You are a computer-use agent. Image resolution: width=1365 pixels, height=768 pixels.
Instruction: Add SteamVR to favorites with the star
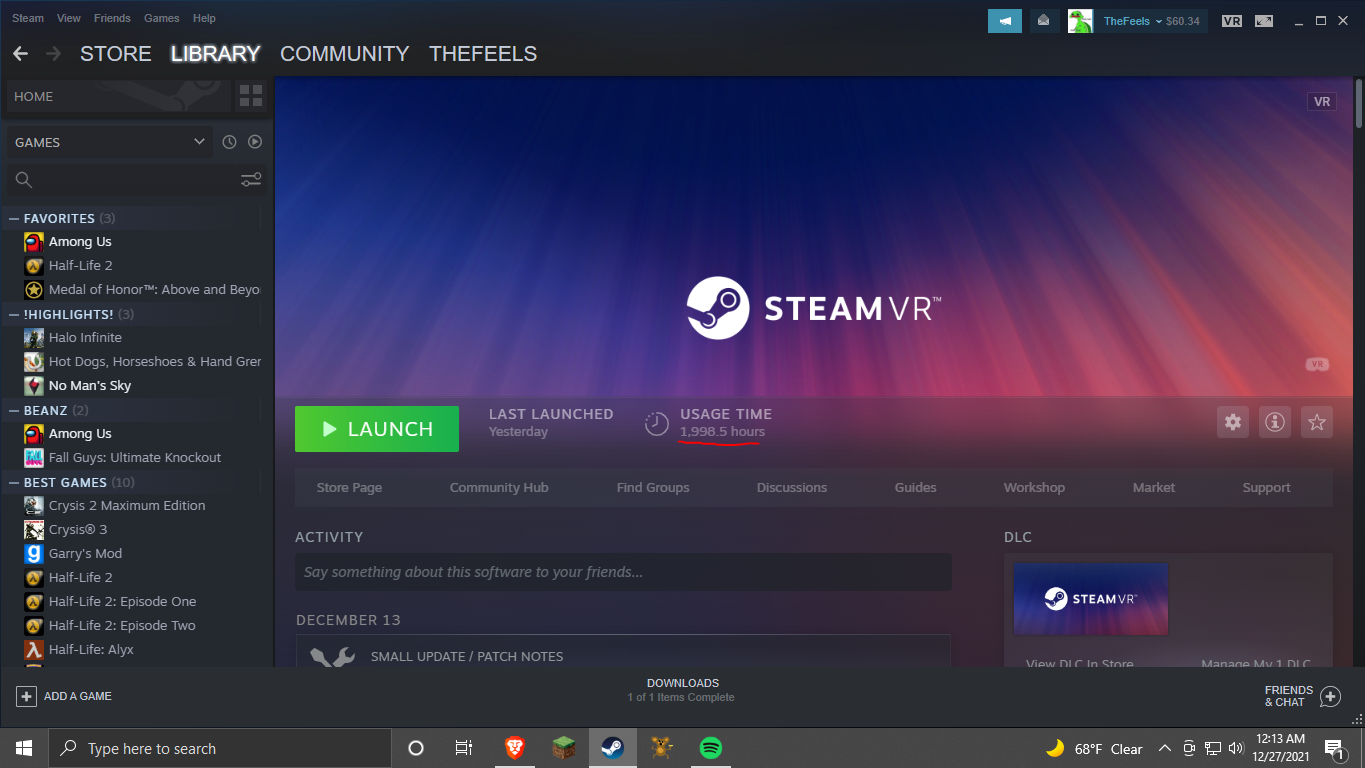pyautogui.click(x=1317, y=422)
